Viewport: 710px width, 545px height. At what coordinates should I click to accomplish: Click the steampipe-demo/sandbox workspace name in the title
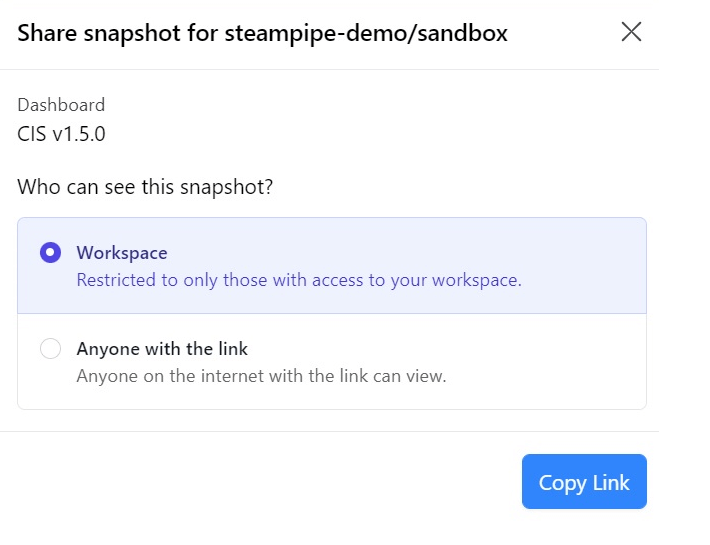pos(366,33)
